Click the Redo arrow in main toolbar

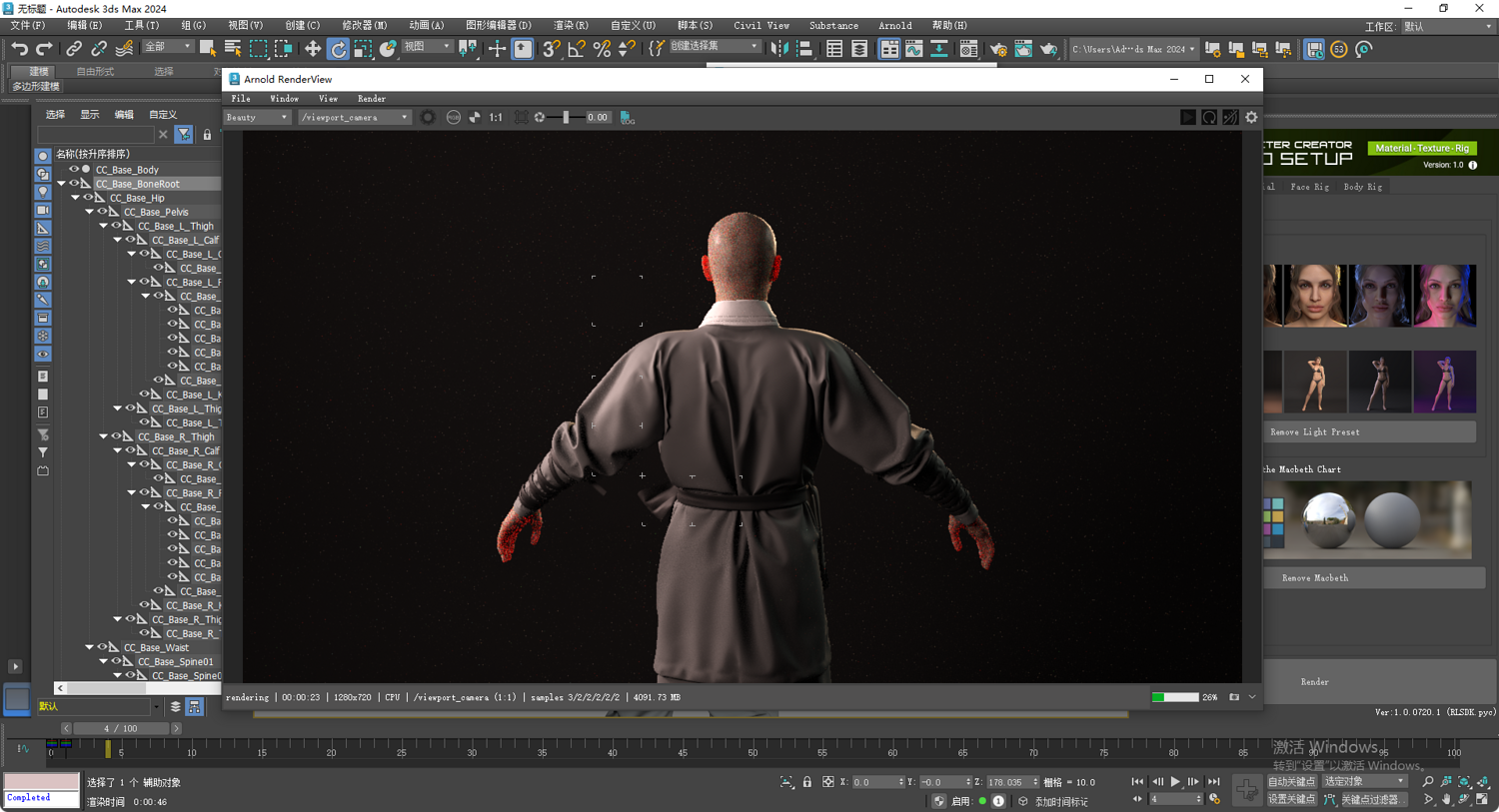(x=44, y=49)
